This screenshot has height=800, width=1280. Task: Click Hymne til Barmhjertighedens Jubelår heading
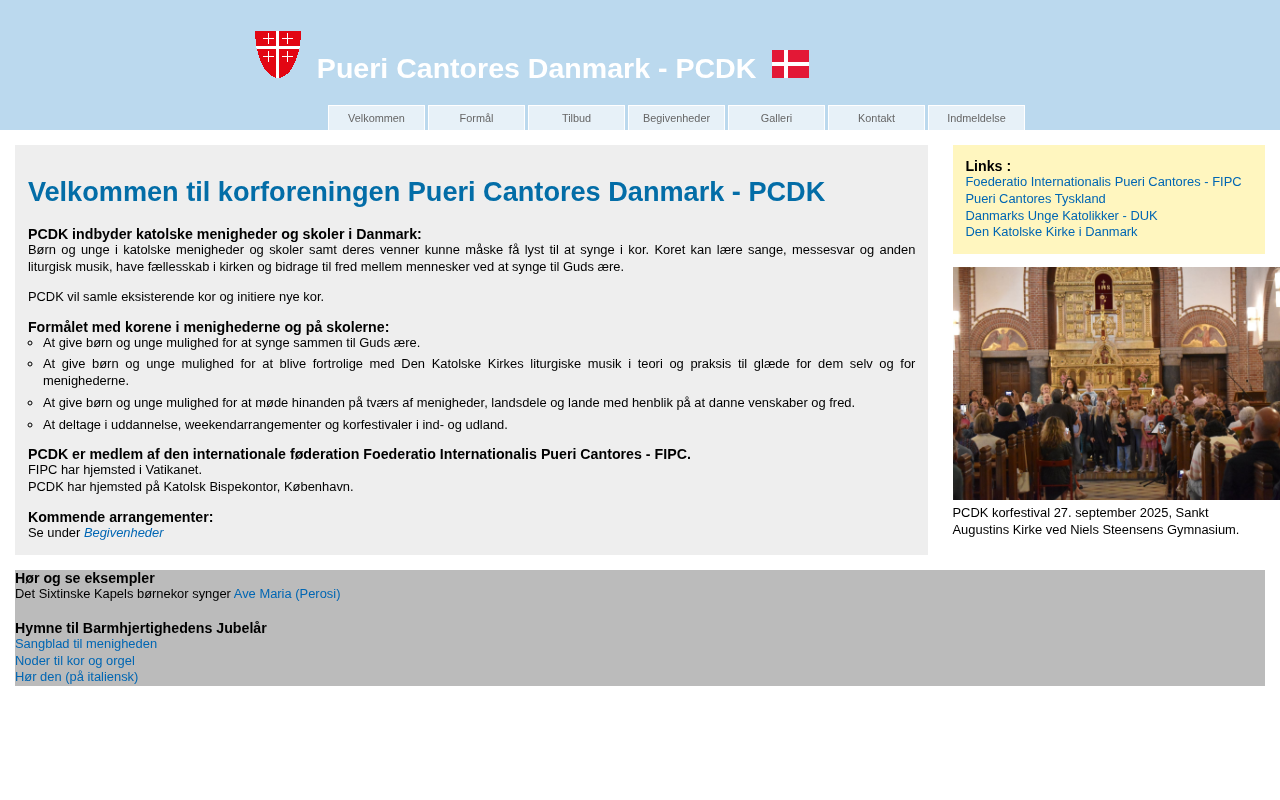(x=141, y=628)
